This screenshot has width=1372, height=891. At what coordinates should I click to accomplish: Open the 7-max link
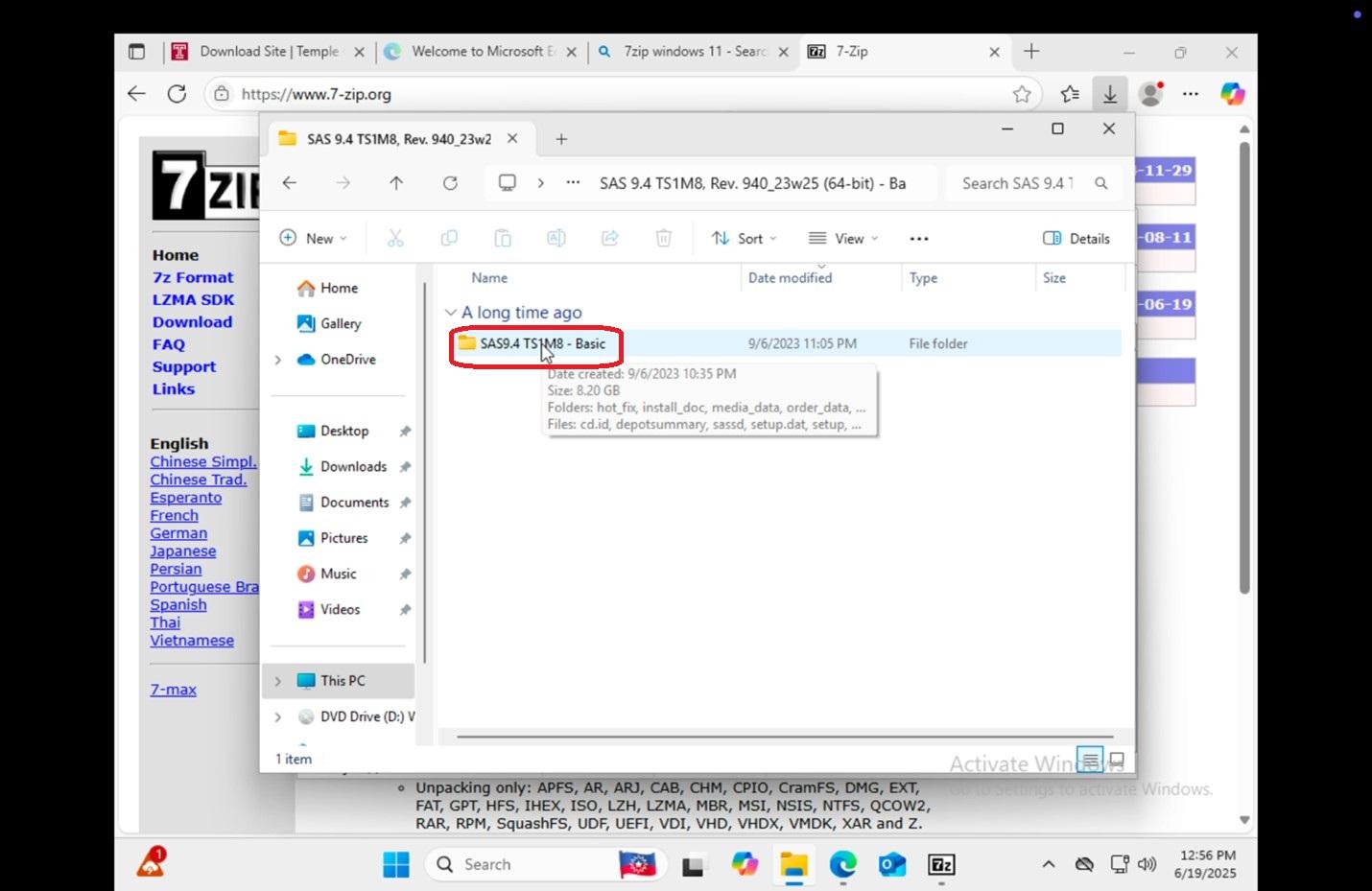point(173,690)
